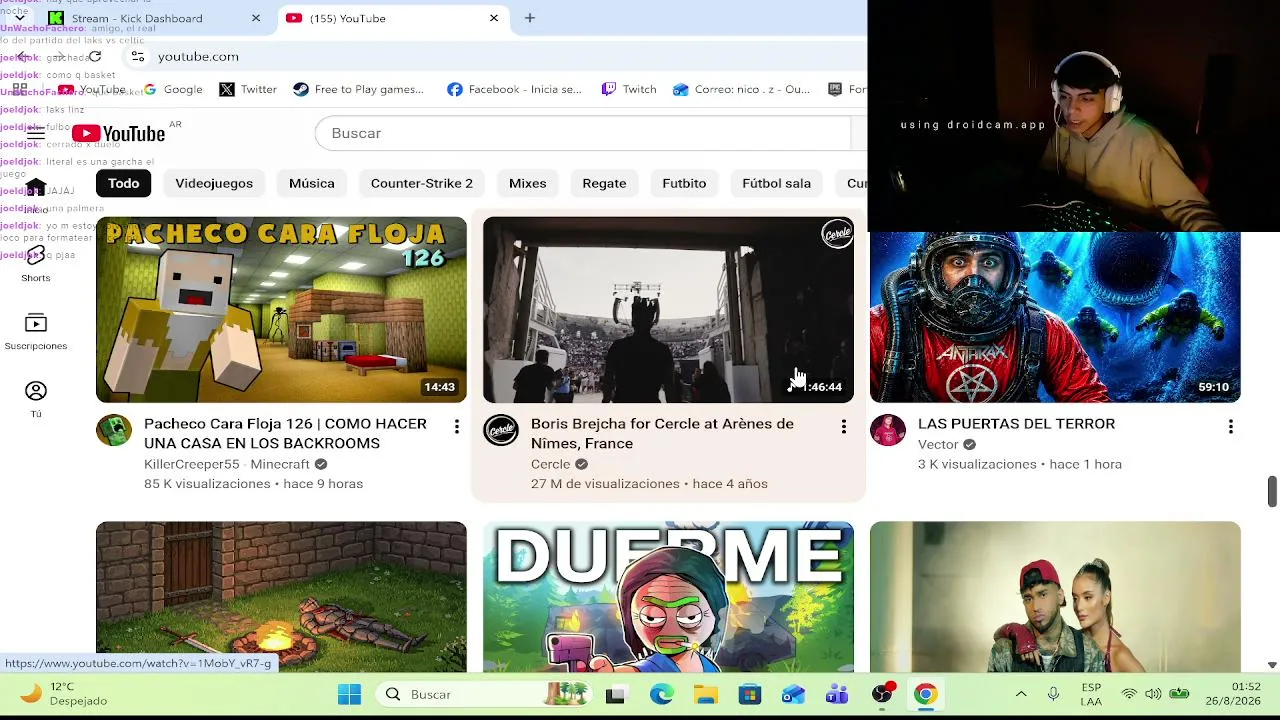
Task: Visit the Cercle channel name link
Action: (550, 464)
